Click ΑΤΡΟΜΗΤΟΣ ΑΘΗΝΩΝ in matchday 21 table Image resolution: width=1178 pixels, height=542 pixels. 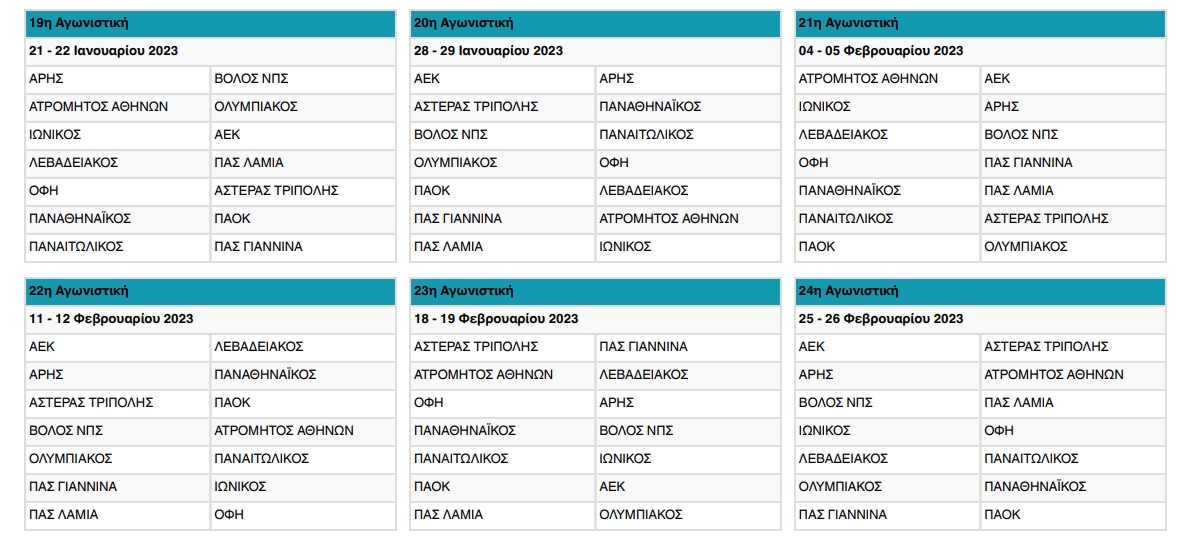888,79
